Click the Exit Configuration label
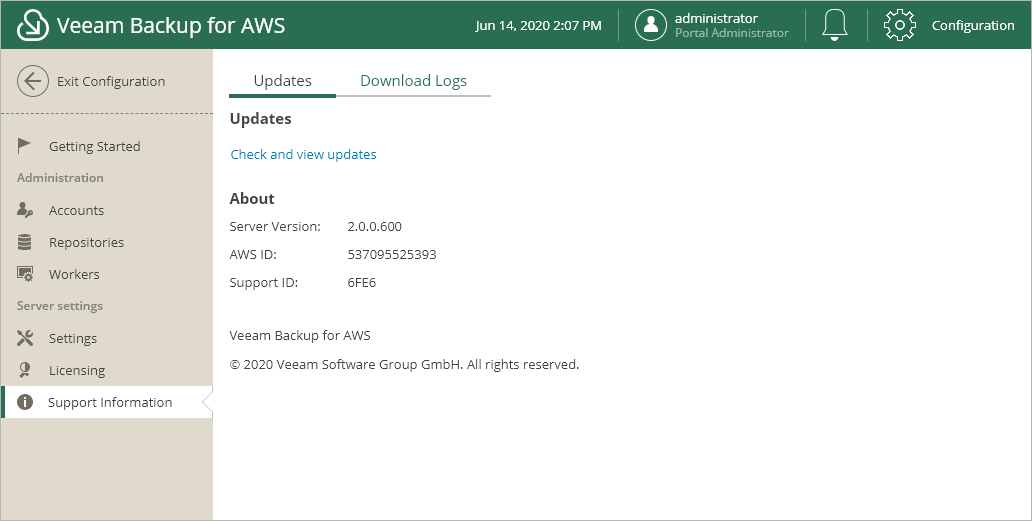1032x521 pixels. click(111, 82)
